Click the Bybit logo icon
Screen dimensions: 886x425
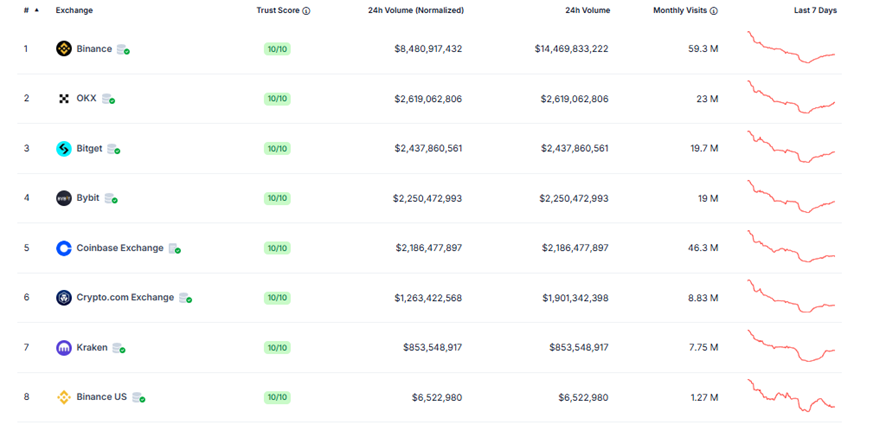pos(64,198)
